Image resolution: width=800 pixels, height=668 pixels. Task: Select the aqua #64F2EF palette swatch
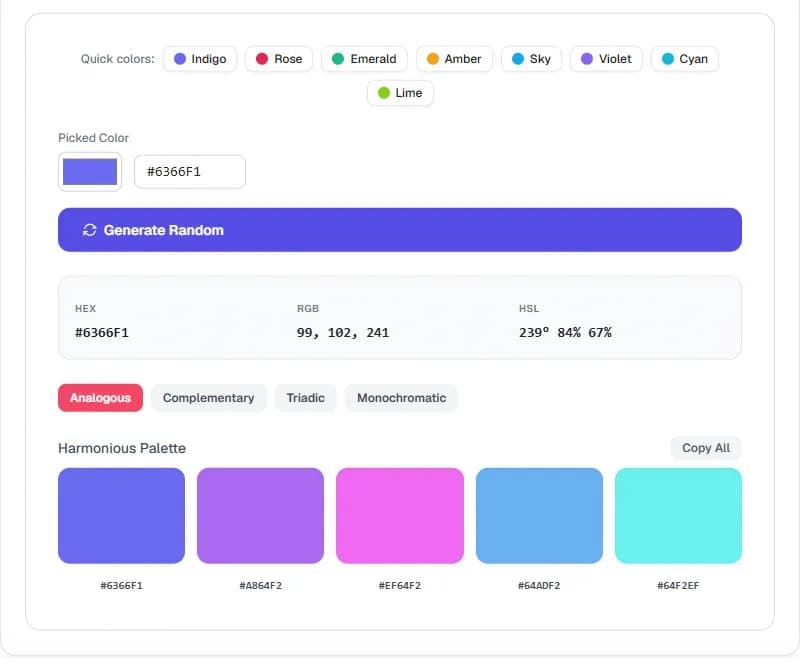tap(678, 516)
